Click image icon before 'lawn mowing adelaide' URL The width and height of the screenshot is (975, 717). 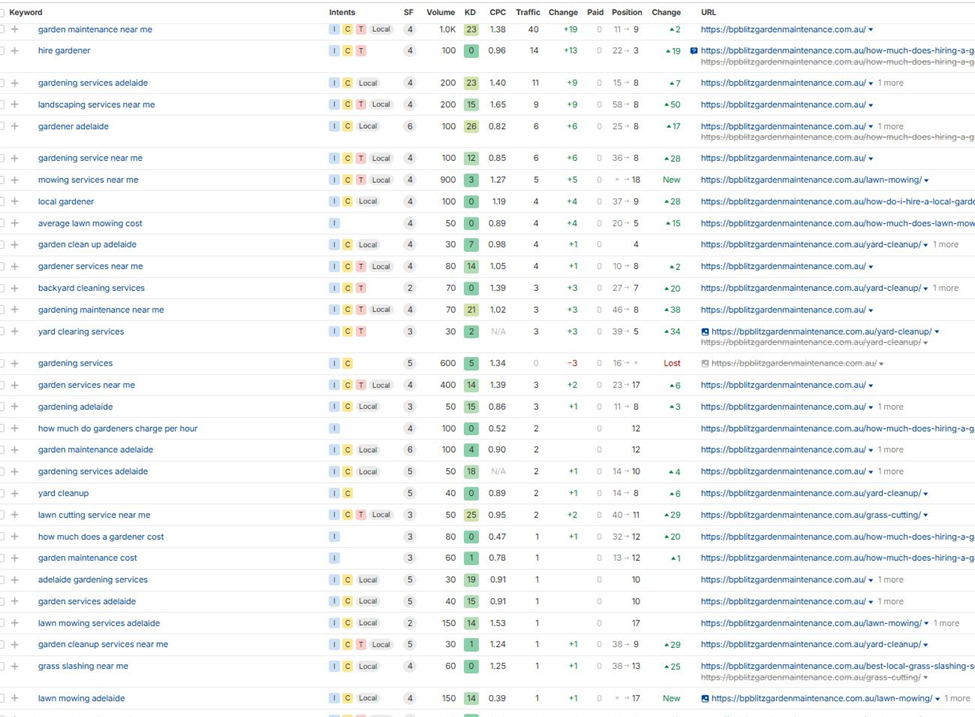705,699
